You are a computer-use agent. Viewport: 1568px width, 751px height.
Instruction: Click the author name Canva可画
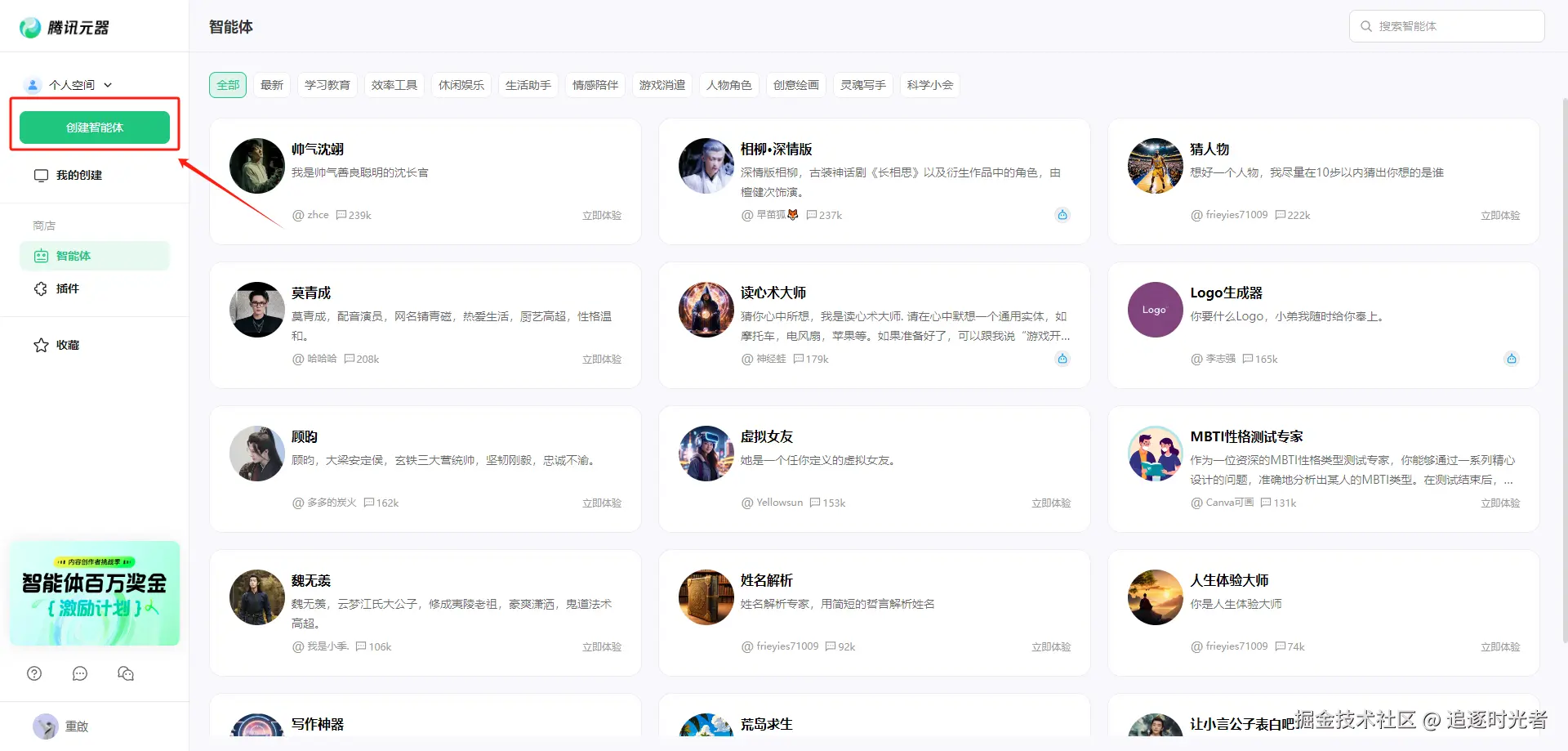click(x=1230, y=503)
